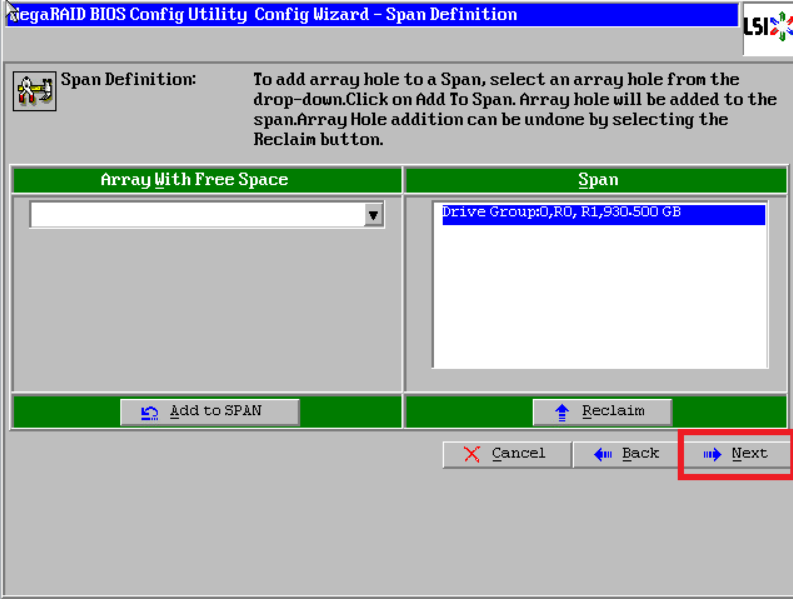Click the Array With Free Space header
The image size is (793, 601).
(x=207, y=180)
